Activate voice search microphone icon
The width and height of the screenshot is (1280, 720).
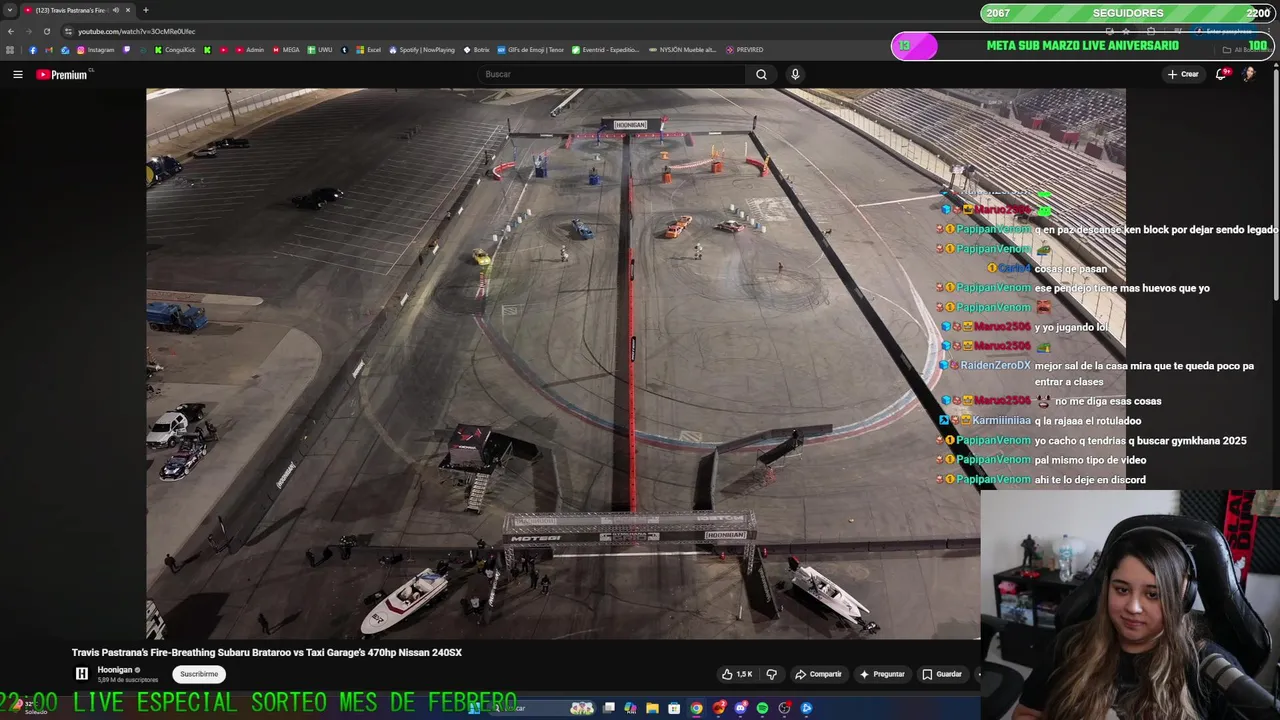coord(795,74)
